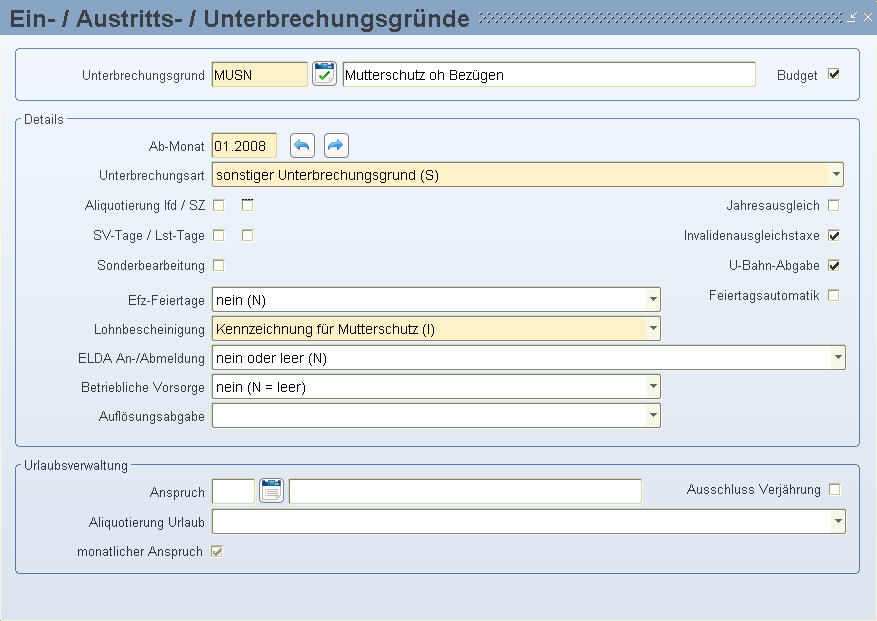Enable the Jahresausgleich checkbox
This screenshot has height=621, width=877.
point(833,205)
